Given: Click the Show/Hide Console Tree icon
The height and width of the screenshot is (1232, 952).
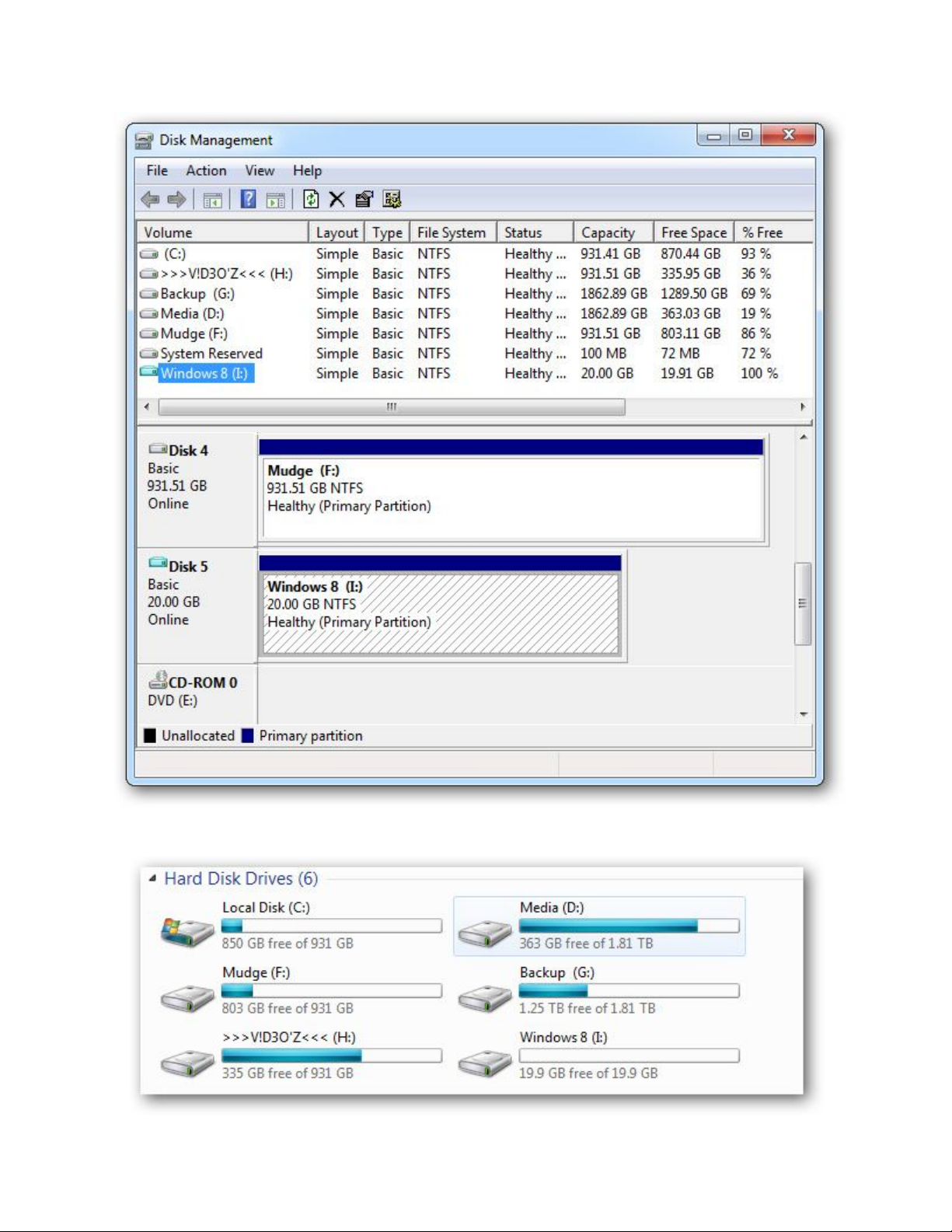Looking at the screenshot, I should pos(212,200).
